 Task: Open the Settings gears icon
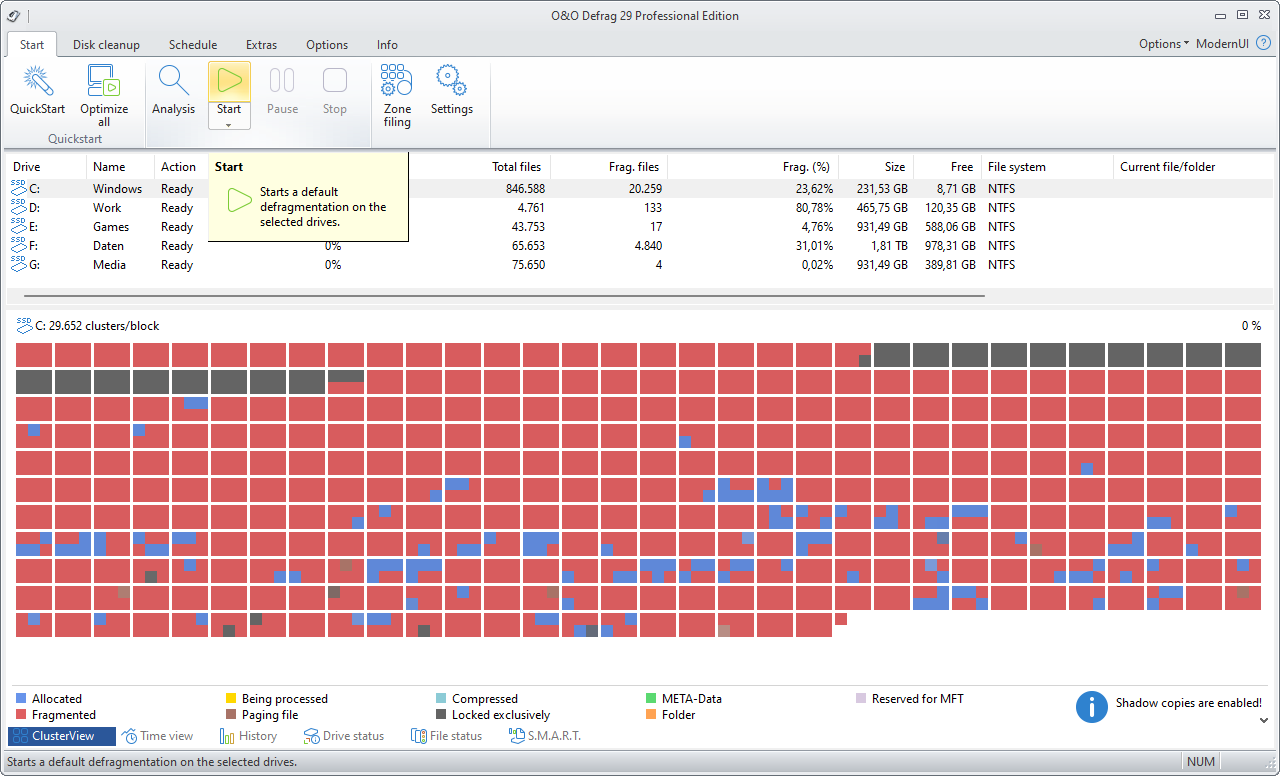pyautogui.click(x=451, y=81)
